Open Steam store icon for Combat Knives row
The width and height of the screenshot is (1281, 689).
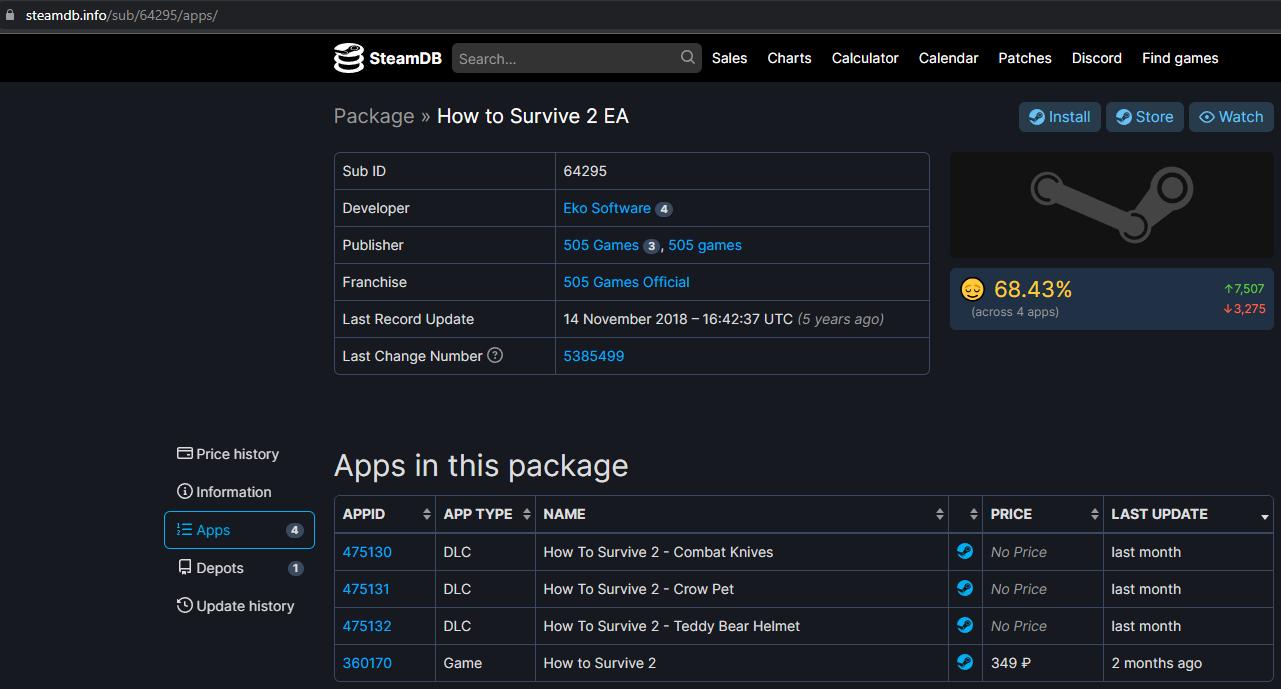tap(965, 551)
